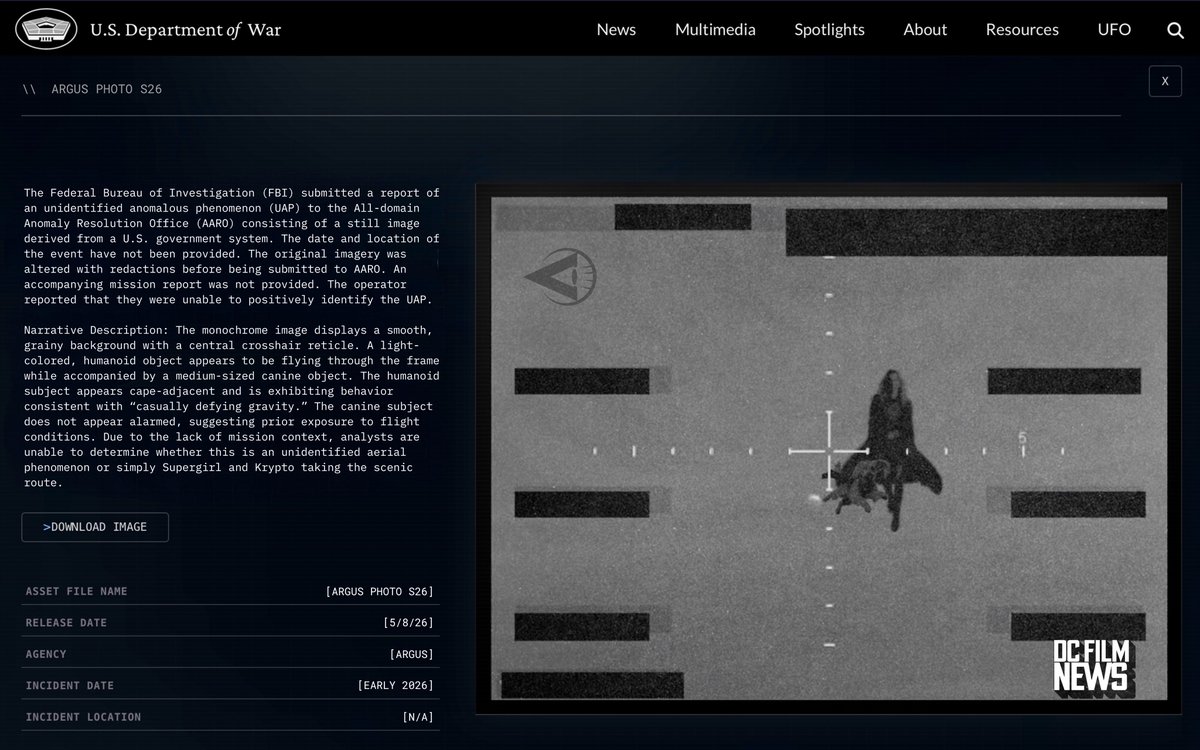Click the ASSET FILE NAME label
The height and width of the screenshot is (750, 1200).
point(76,591)
